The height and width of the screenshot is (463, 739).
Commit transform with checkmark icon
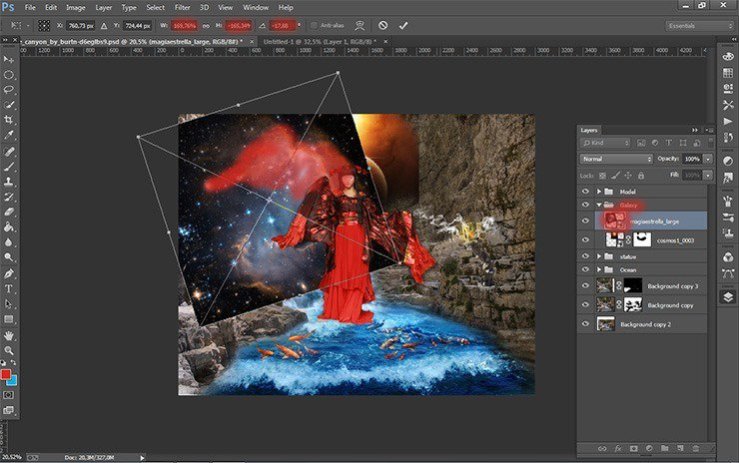pyautogui.click(x=403, y=24)
